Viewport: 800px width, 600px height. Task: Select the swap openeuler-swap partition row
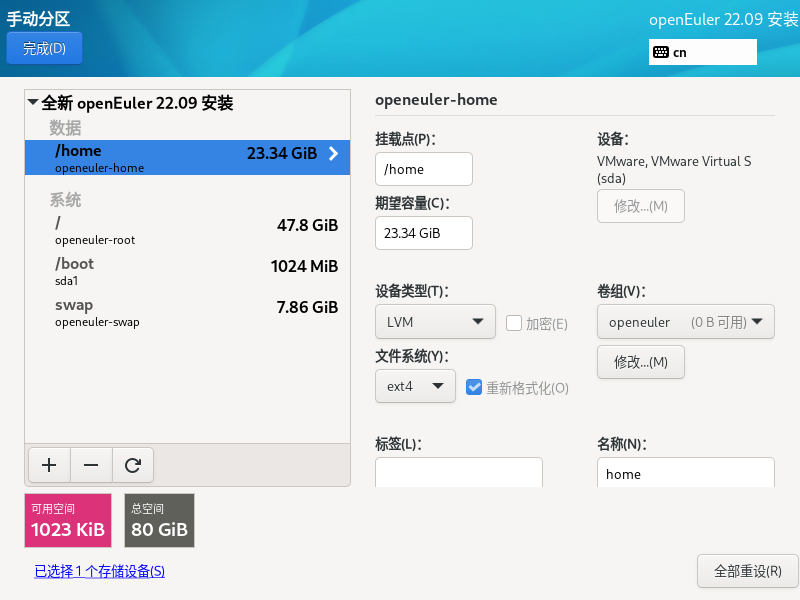[x=187, y=312]
